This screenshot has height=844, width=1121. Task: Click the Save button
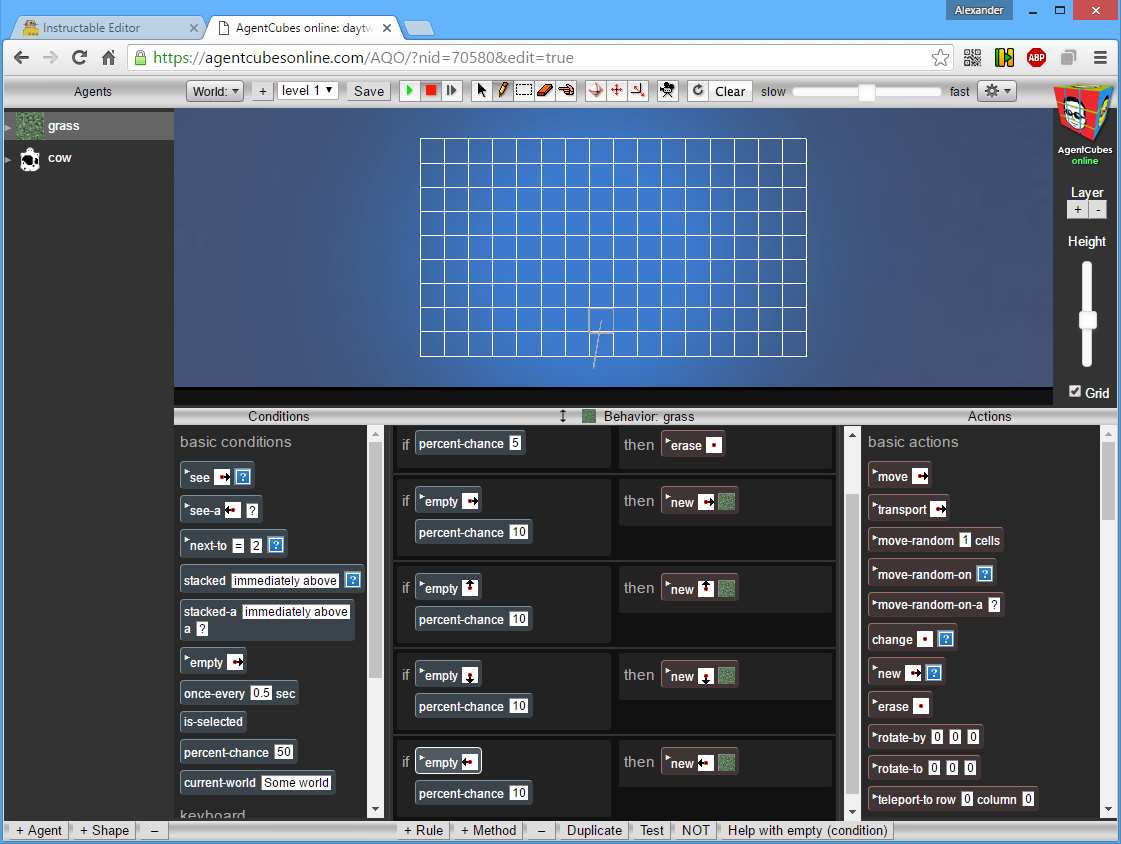[369, 91]
